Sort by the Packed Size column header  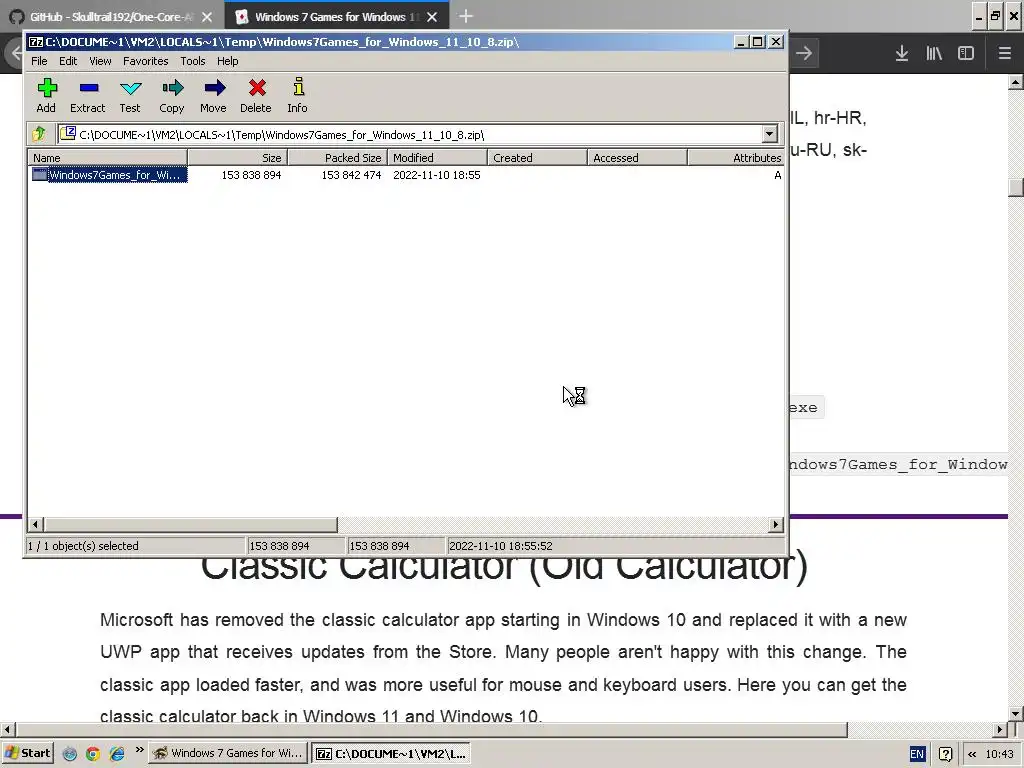[x=338, y=157]
